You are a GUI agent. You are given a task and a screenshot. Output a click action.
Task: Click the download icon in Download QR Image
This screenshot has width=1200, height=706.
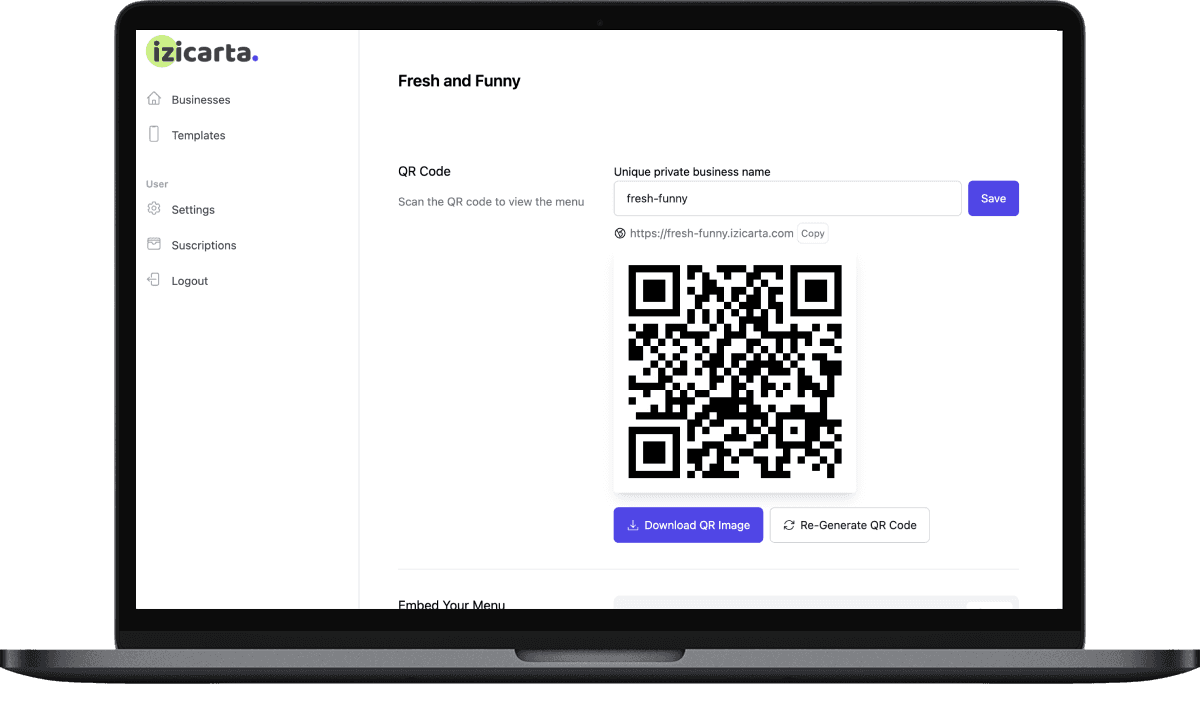pyautogui.click(x=632, y=525)
